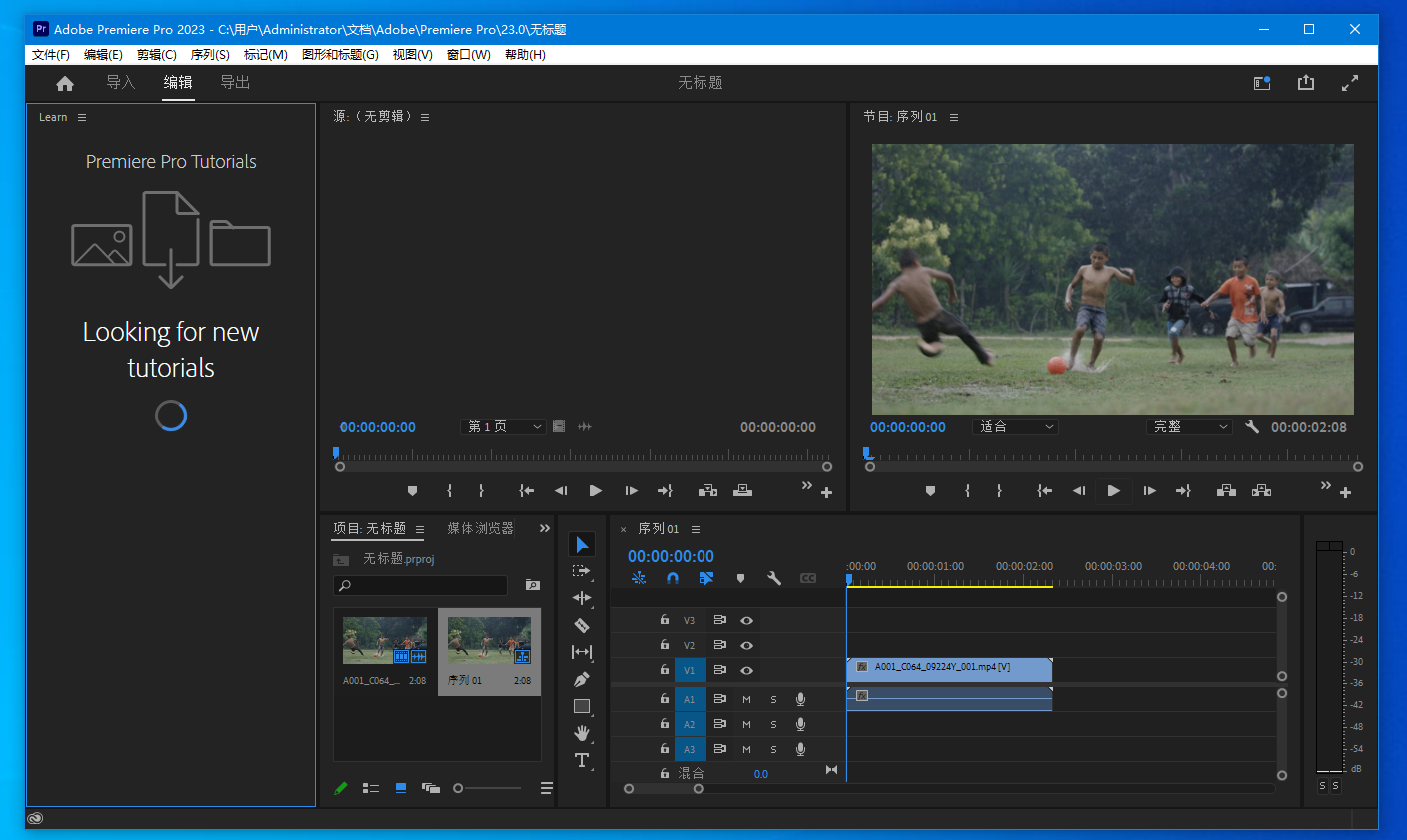Open Learn panel menu

82,117
